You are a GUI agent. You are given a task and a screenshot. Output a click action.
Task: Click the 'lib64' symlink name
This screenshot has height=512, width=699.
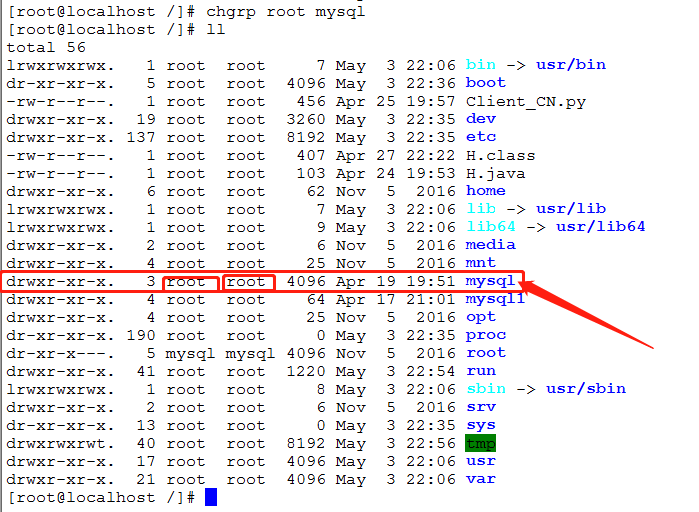pos(490,227)
